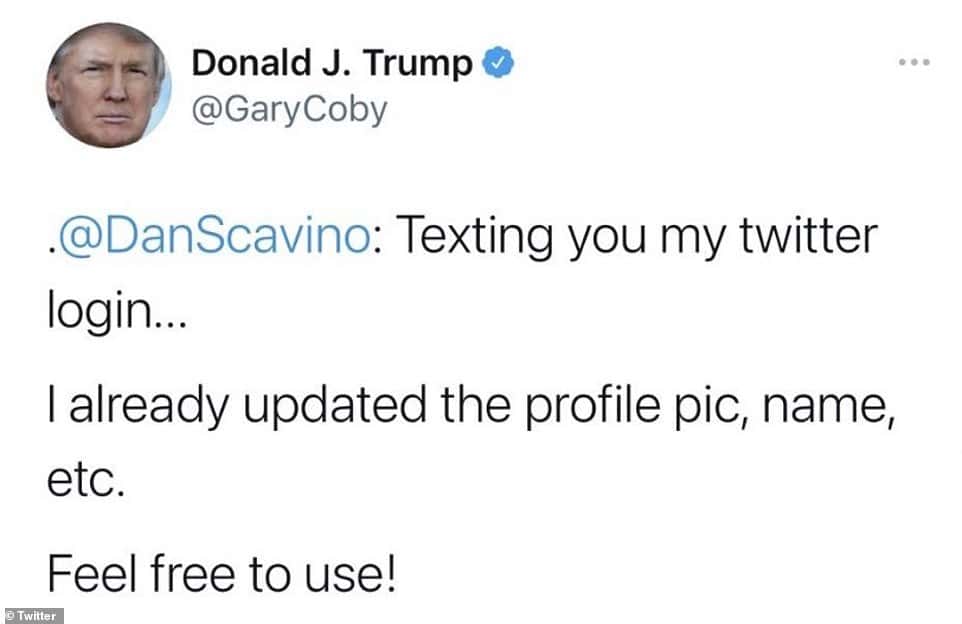Click the blue verified checkmark badge
The image size is (962, 624).
(x=499, y=63)
